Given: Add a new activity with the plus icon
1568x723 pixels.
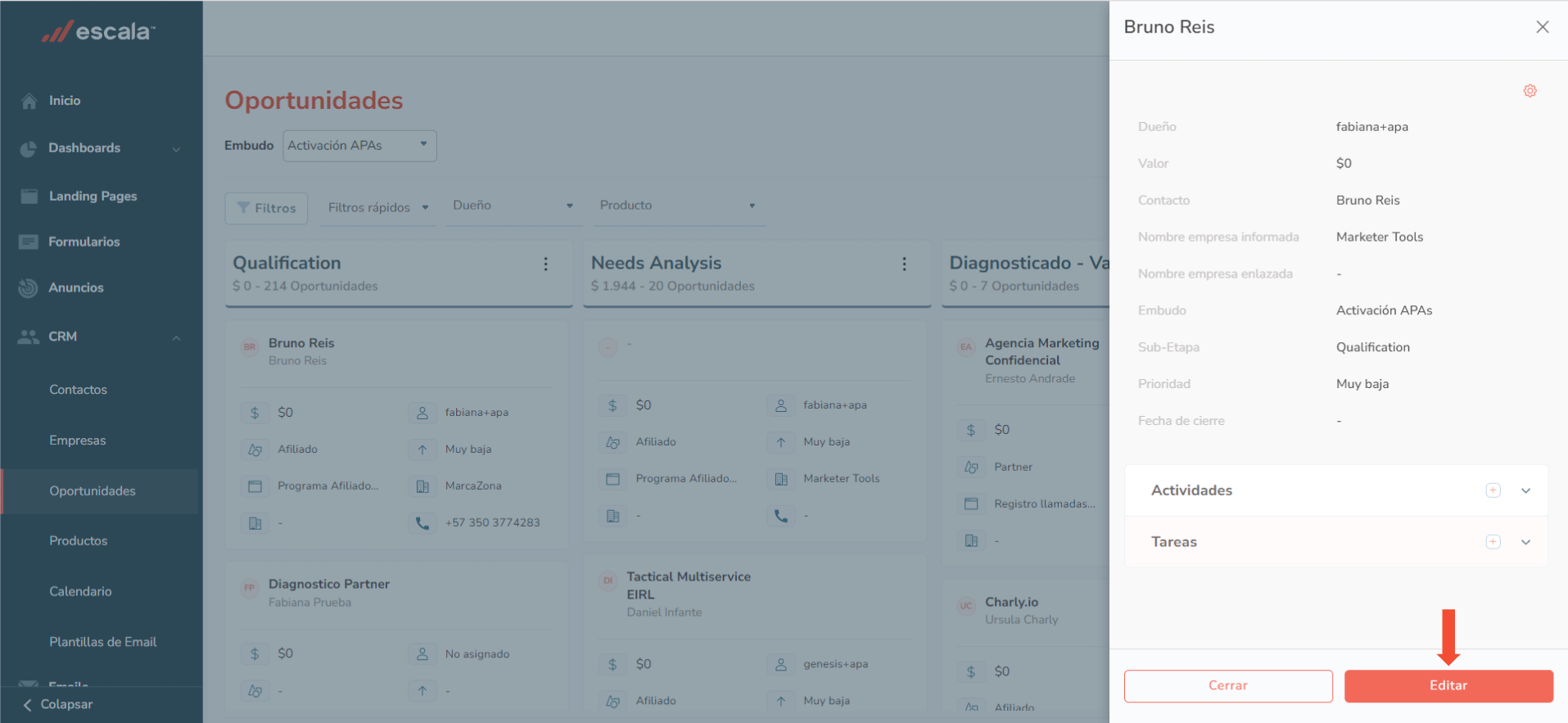Looking at the screenshot, I should (1493, 490).
